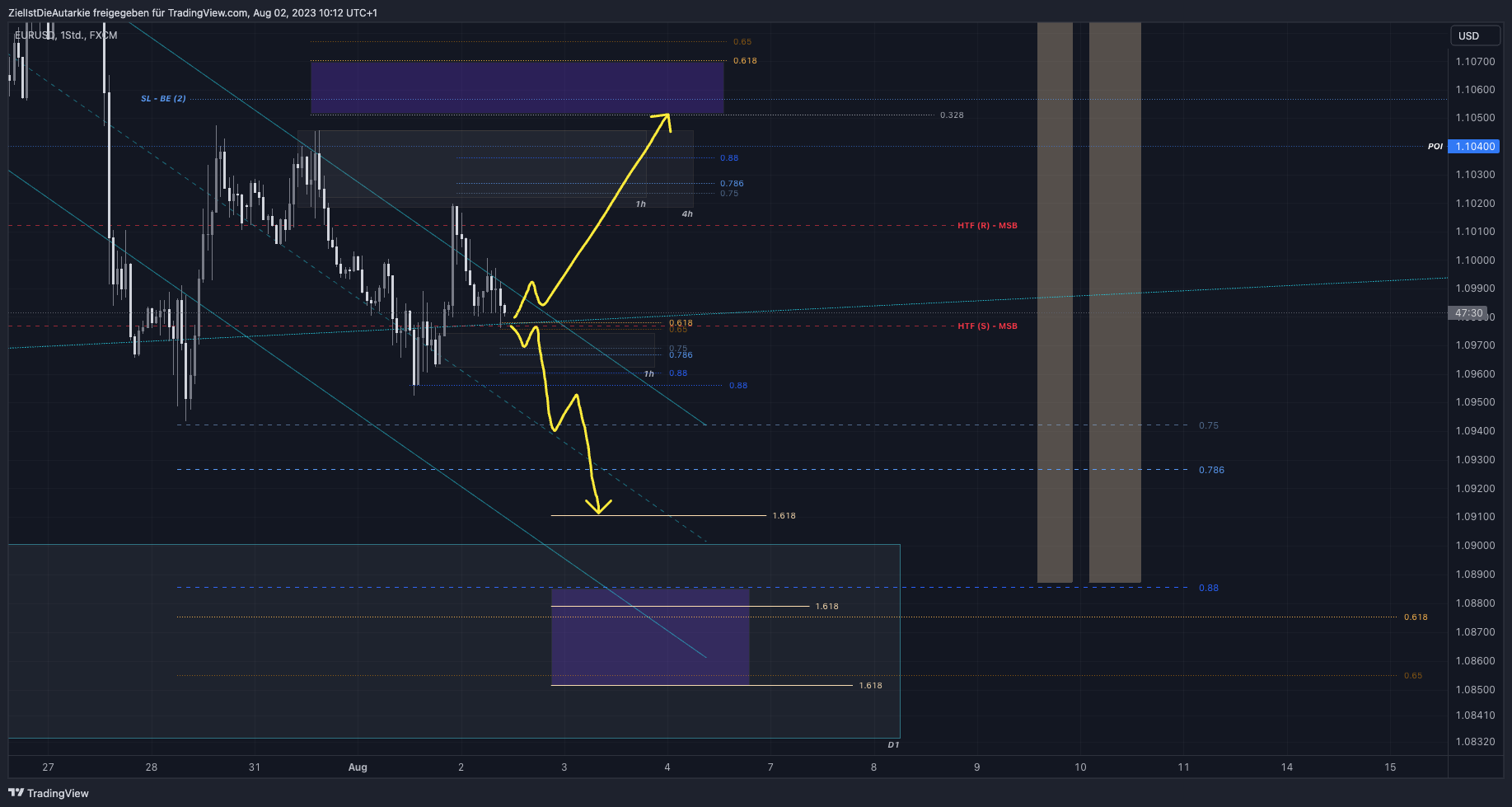Click the '28' date on the time axis
Viewport: 1512px width, 807px height.
pos(152,767)
